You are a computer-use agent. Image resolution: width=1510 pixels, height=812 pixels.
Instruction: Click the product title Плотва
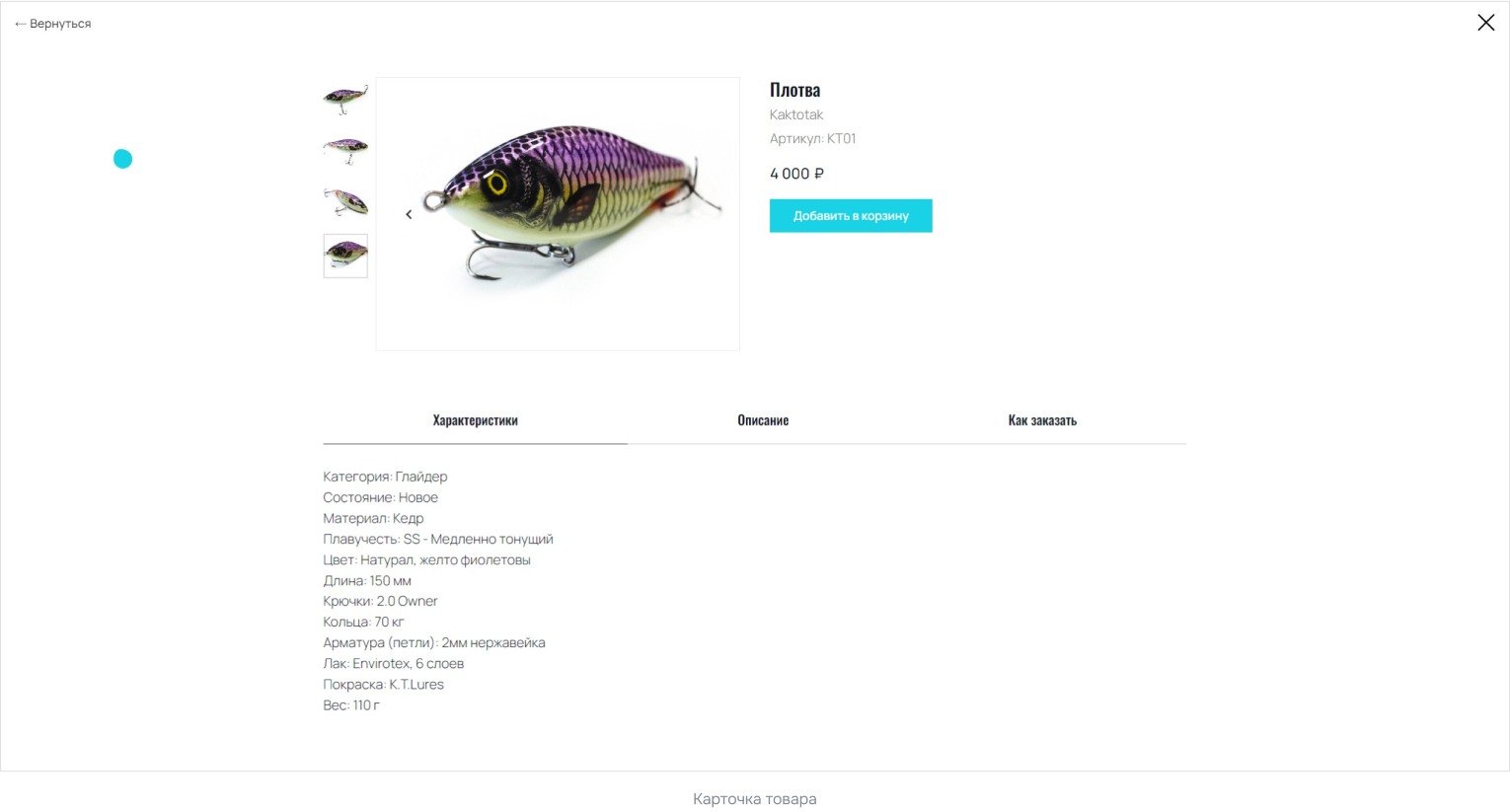point(794,90)
